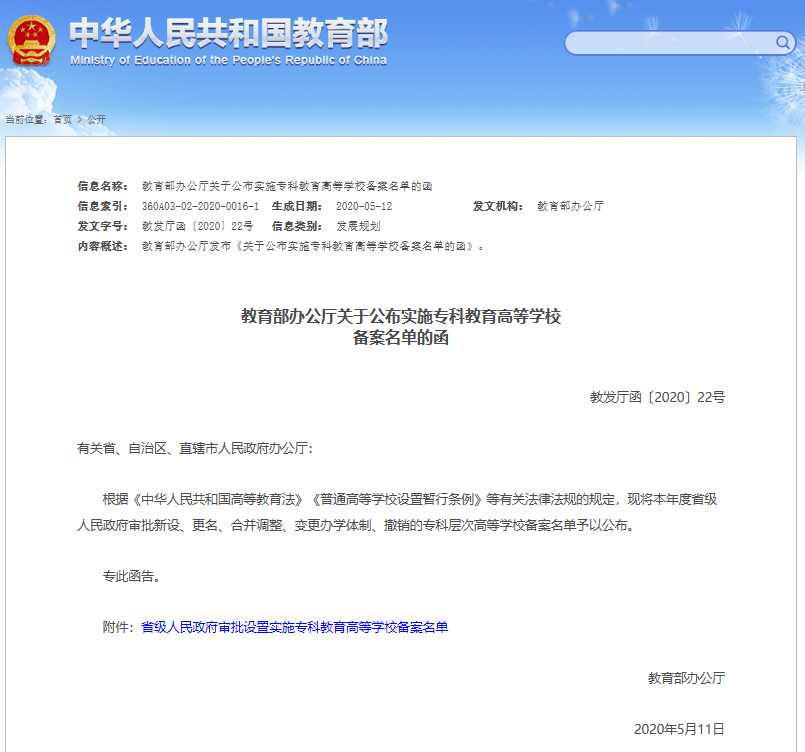Open the 公开 breadcrumb link
The height and width of the screenshot is (752, 805).
(96, 120)
